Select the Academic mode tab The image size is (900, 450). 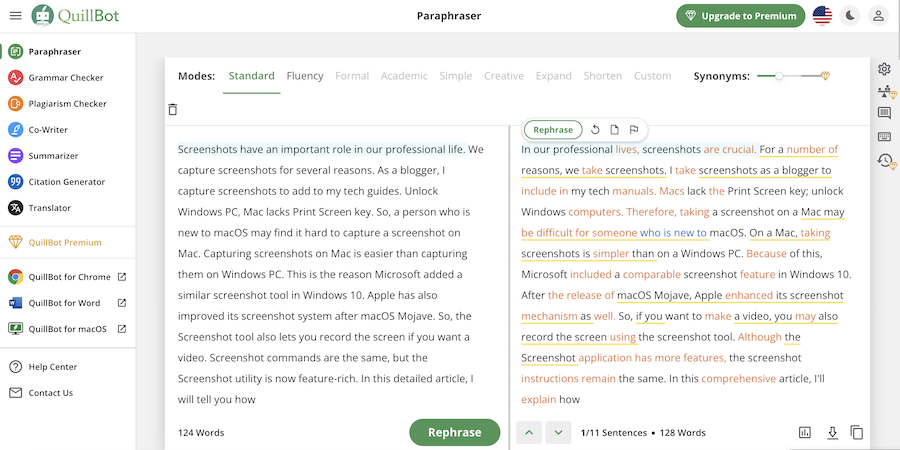[404, 76]
